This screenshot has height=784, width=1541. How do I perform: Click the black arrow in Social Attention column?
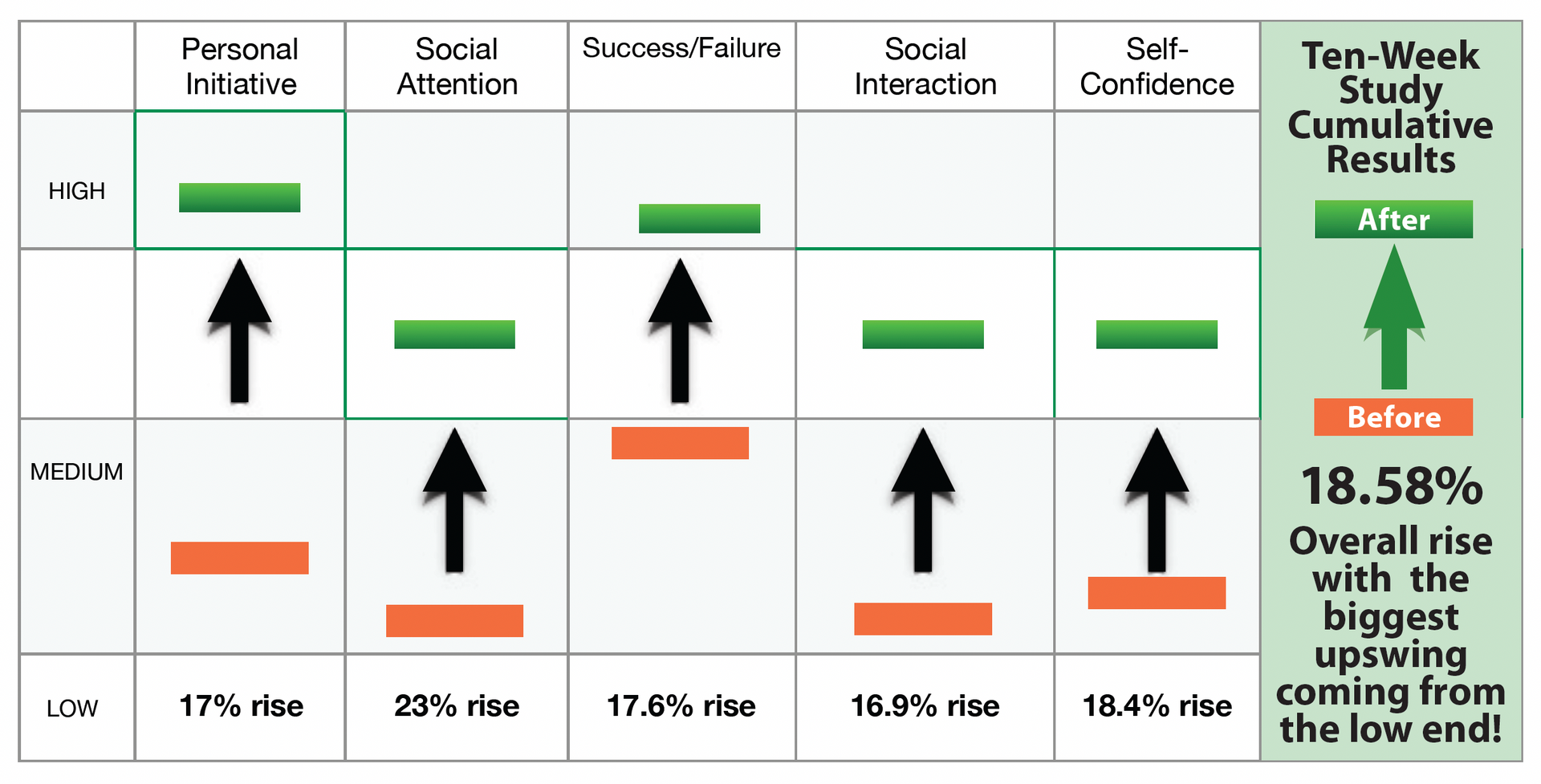point(454,500)
